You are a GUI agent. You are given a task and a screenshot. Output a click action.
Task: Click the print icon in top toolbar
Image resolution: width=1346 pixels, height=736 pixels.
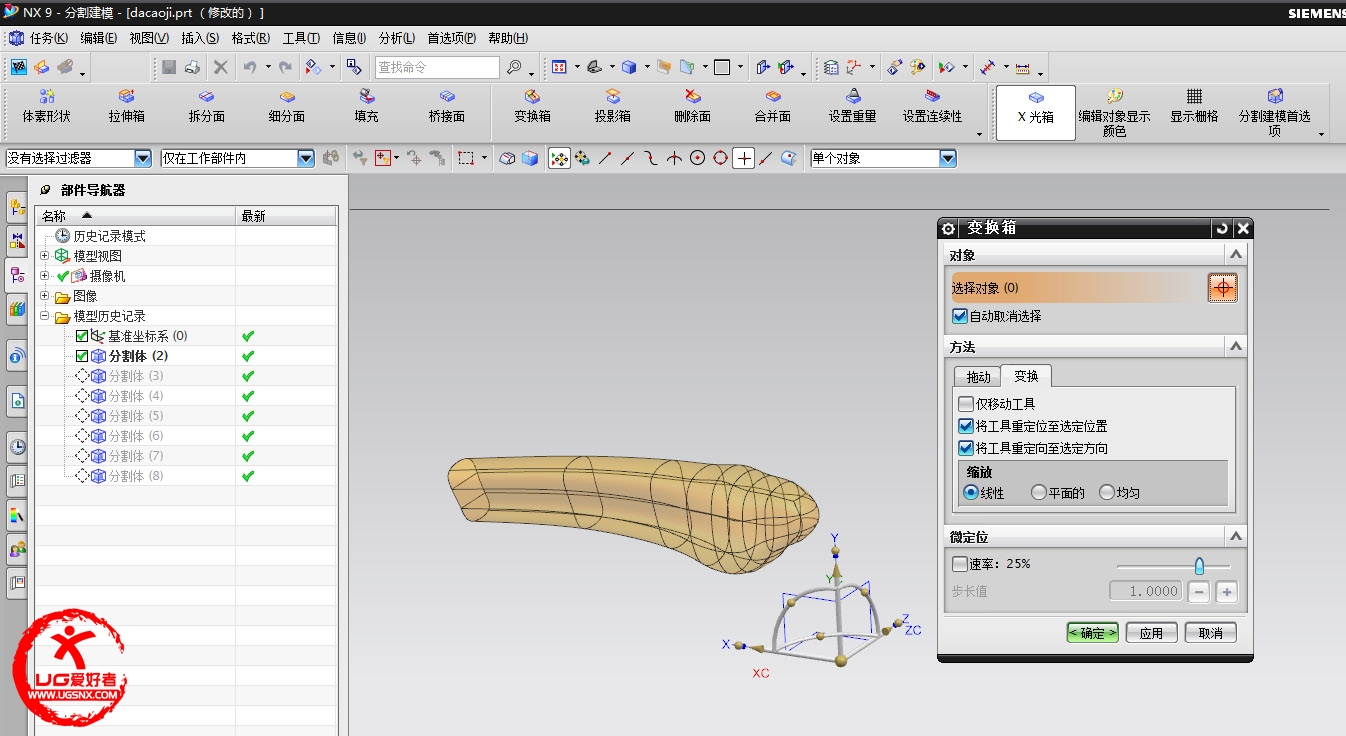[193, 67]
